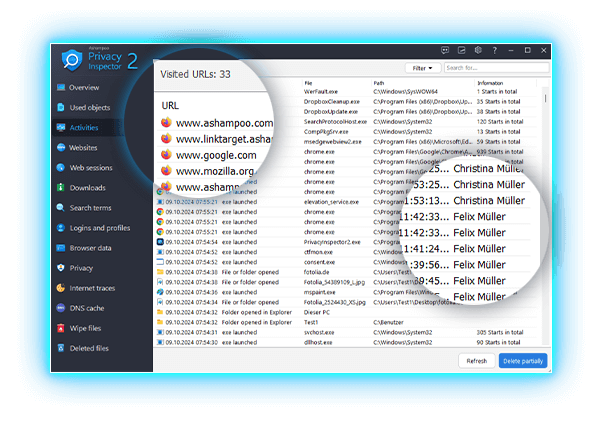Click the Downloads arrow icon
Image resolution: width=600 pixels, height=430 pixels.
click(x=60, y=187)
